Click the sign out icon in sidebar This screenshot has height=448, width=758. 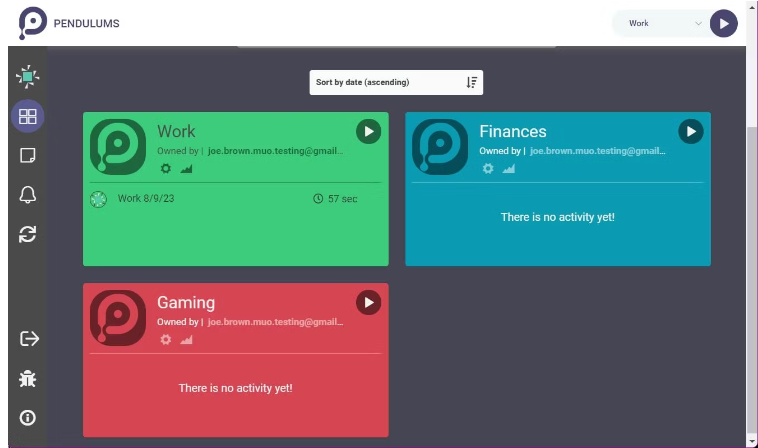click(29, 338)
